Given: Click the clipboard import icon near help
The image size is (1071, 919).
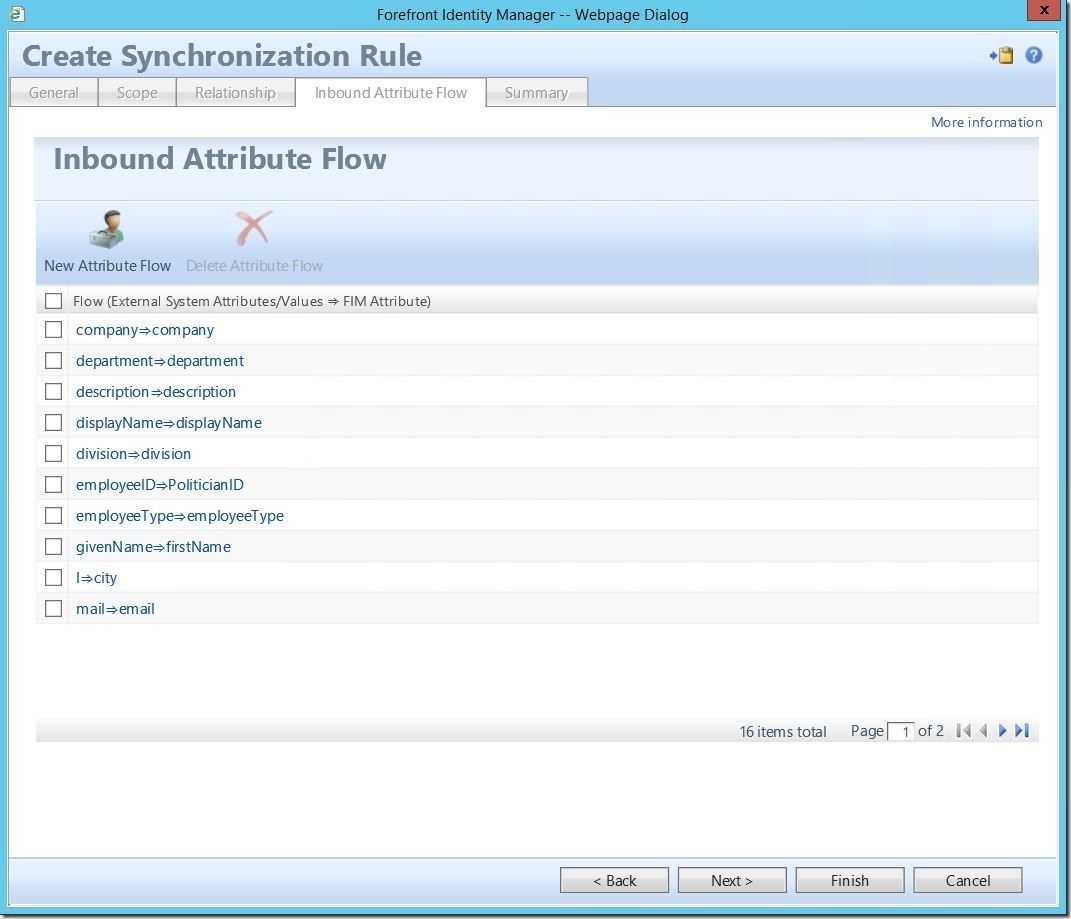Looking at the screenshot, I should [1001, 55].
